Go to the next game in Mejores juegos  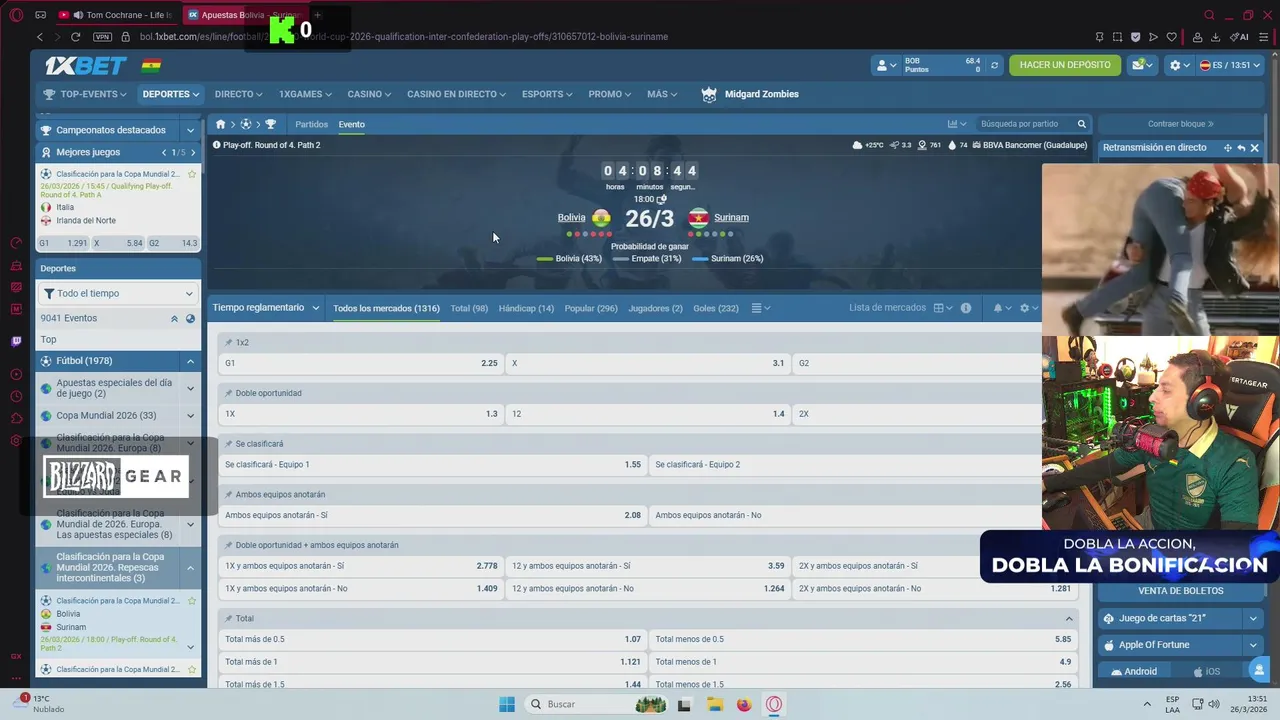(193, 152)
